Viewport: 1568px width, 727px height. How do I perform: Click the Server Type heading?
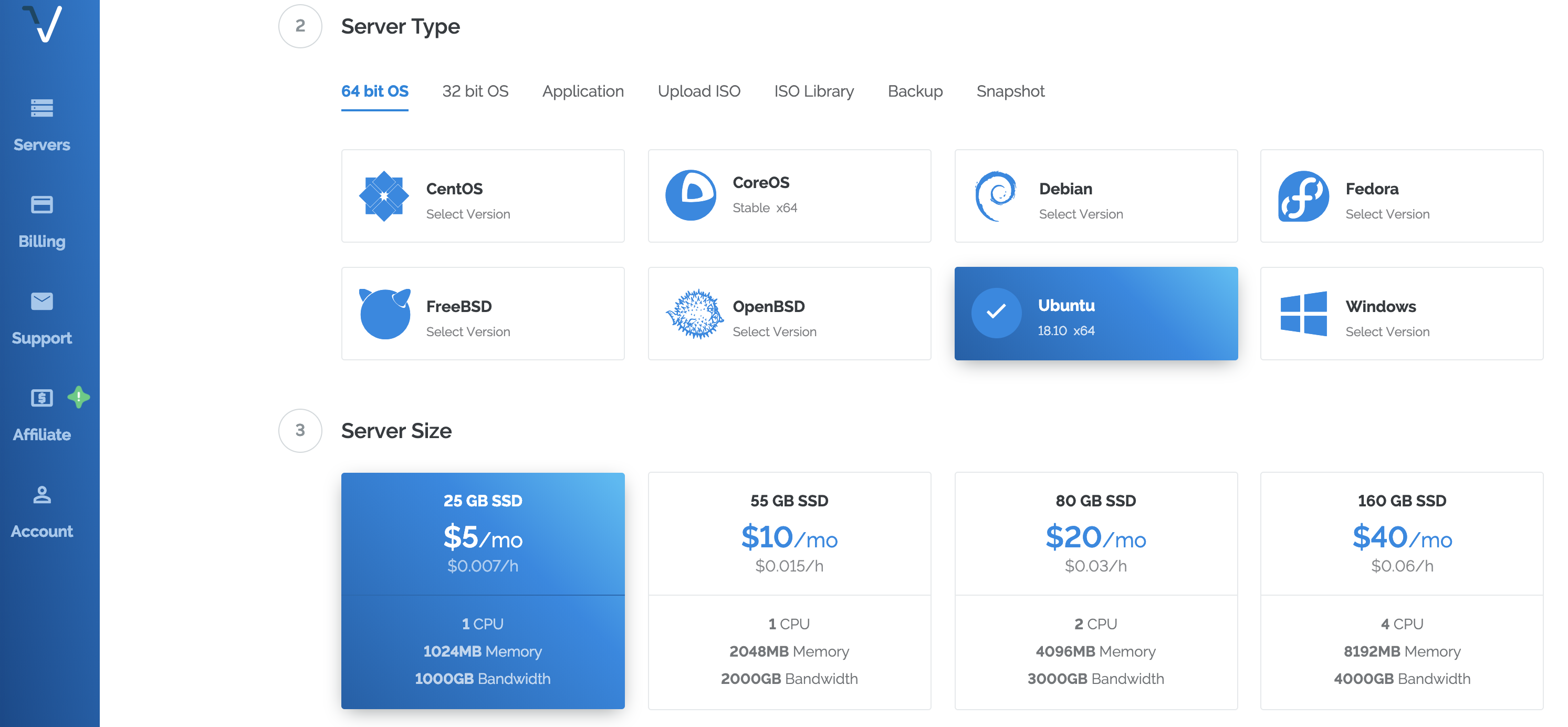401,27
